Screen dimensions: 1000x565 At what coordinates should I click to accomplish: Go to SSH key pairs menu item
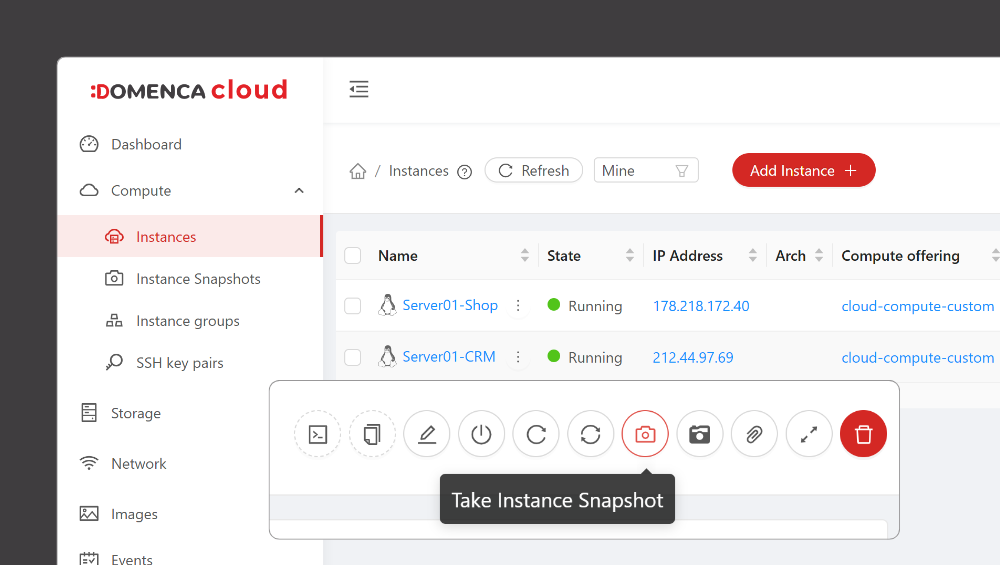179,363
